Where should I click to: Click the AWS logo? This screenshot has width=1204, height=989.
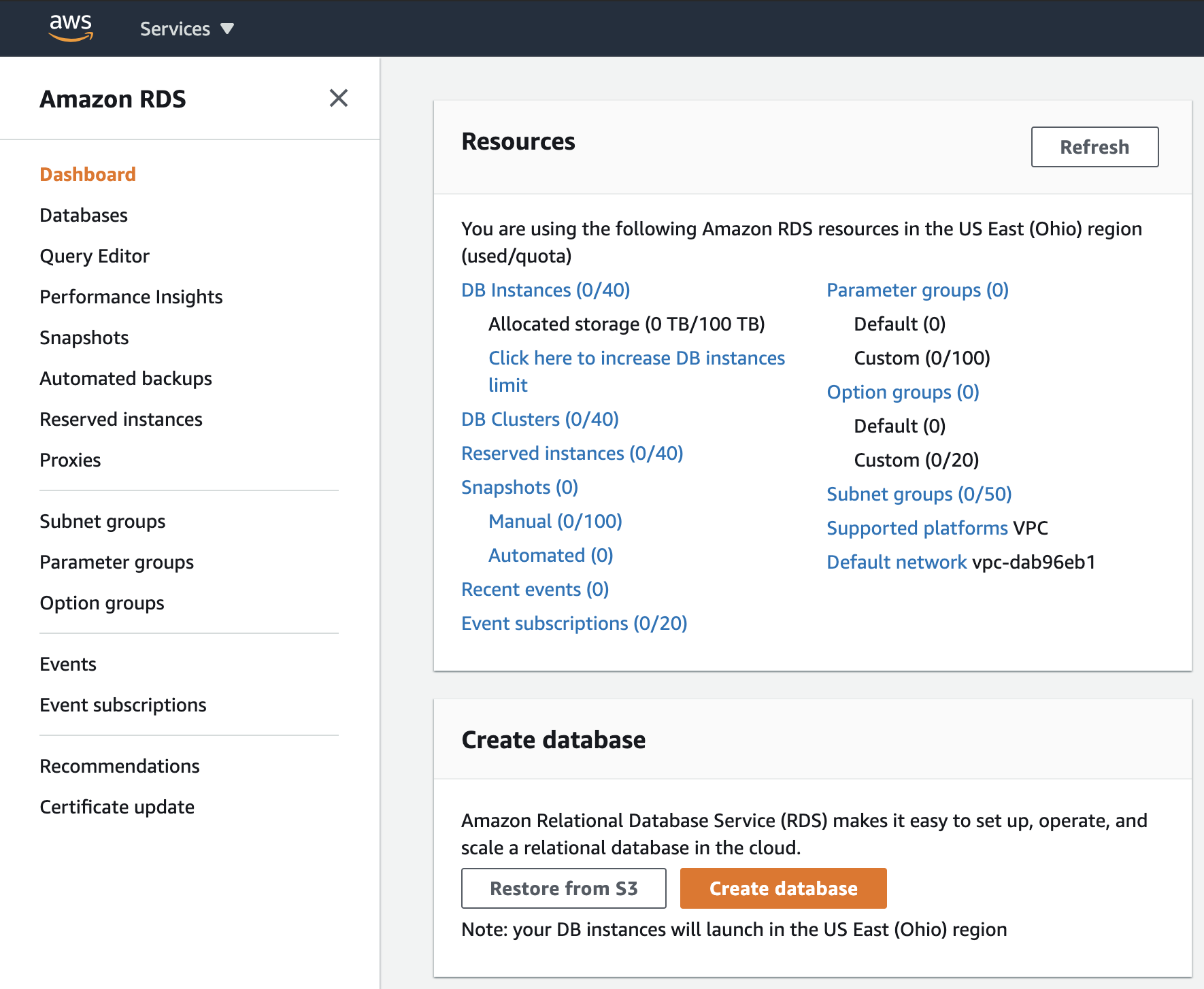[71, 28]
